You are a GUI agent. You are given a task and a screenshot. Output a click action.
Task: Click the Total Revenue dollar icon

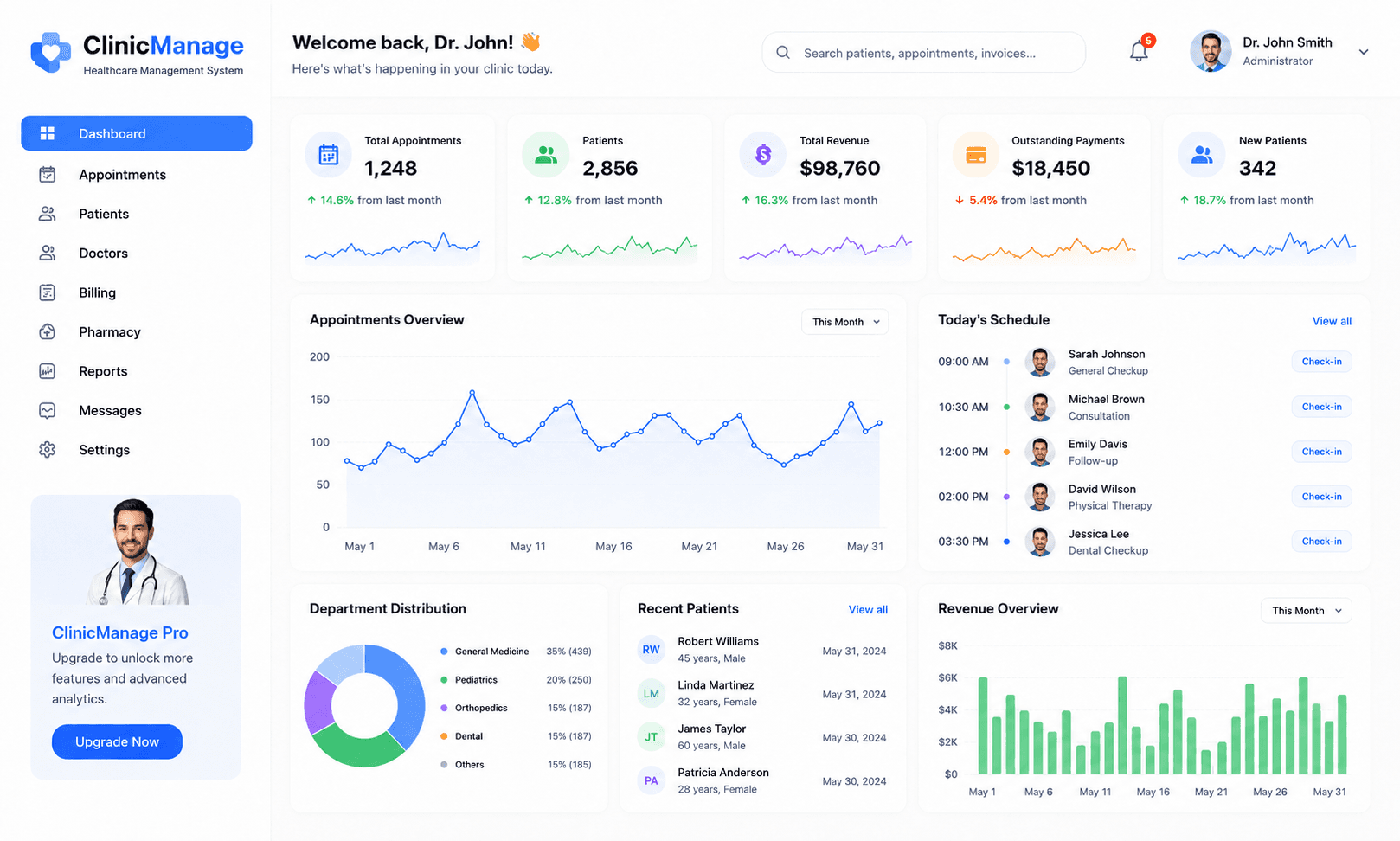[763, 155]
